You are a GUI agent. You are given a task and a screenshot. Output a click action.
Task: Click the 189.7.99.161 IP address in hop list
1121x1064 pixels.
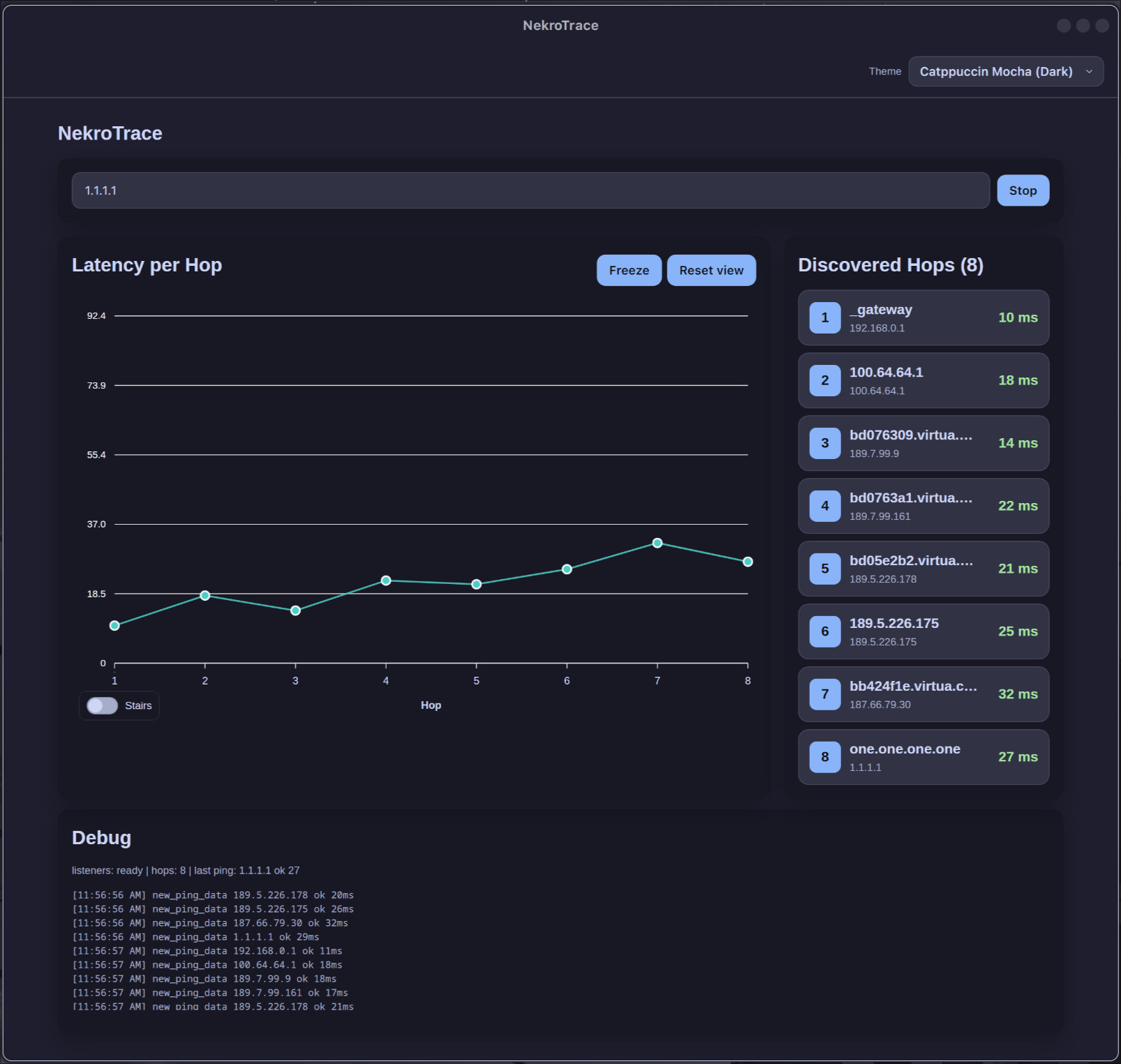[x=879, y=516]
